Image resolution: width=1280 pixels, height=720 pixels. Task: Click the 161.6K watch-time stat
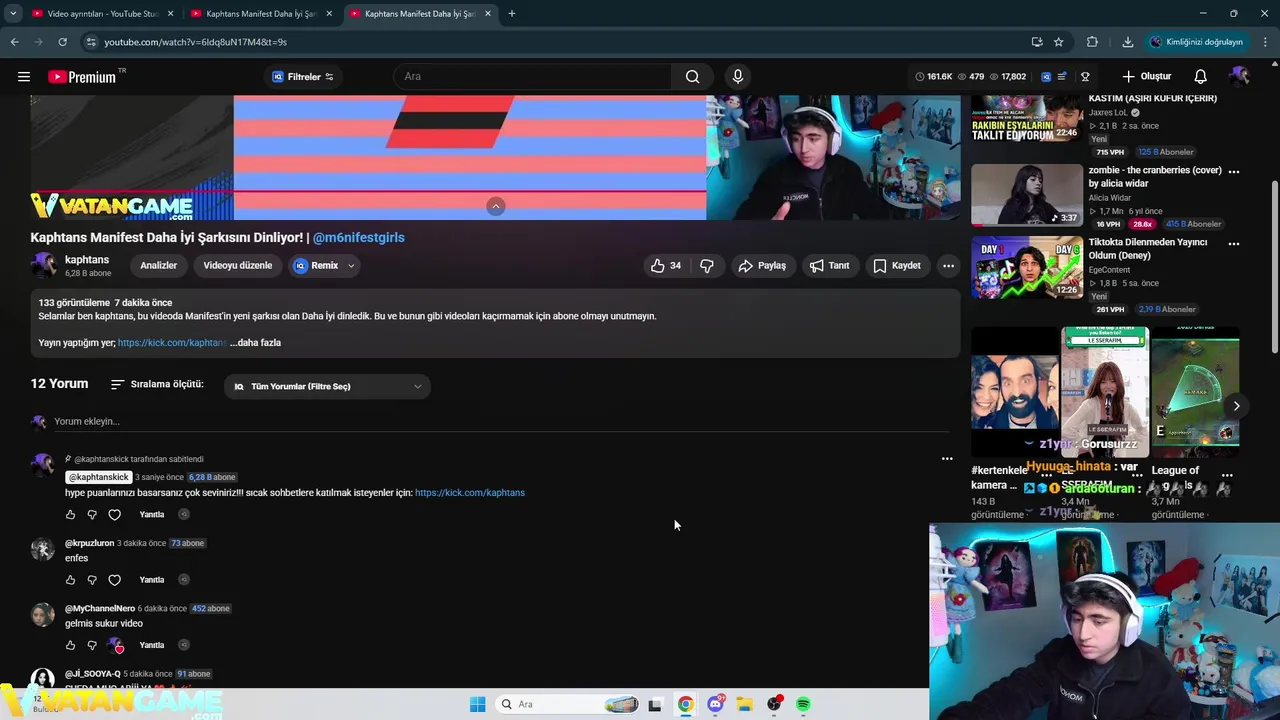point(934,77)
